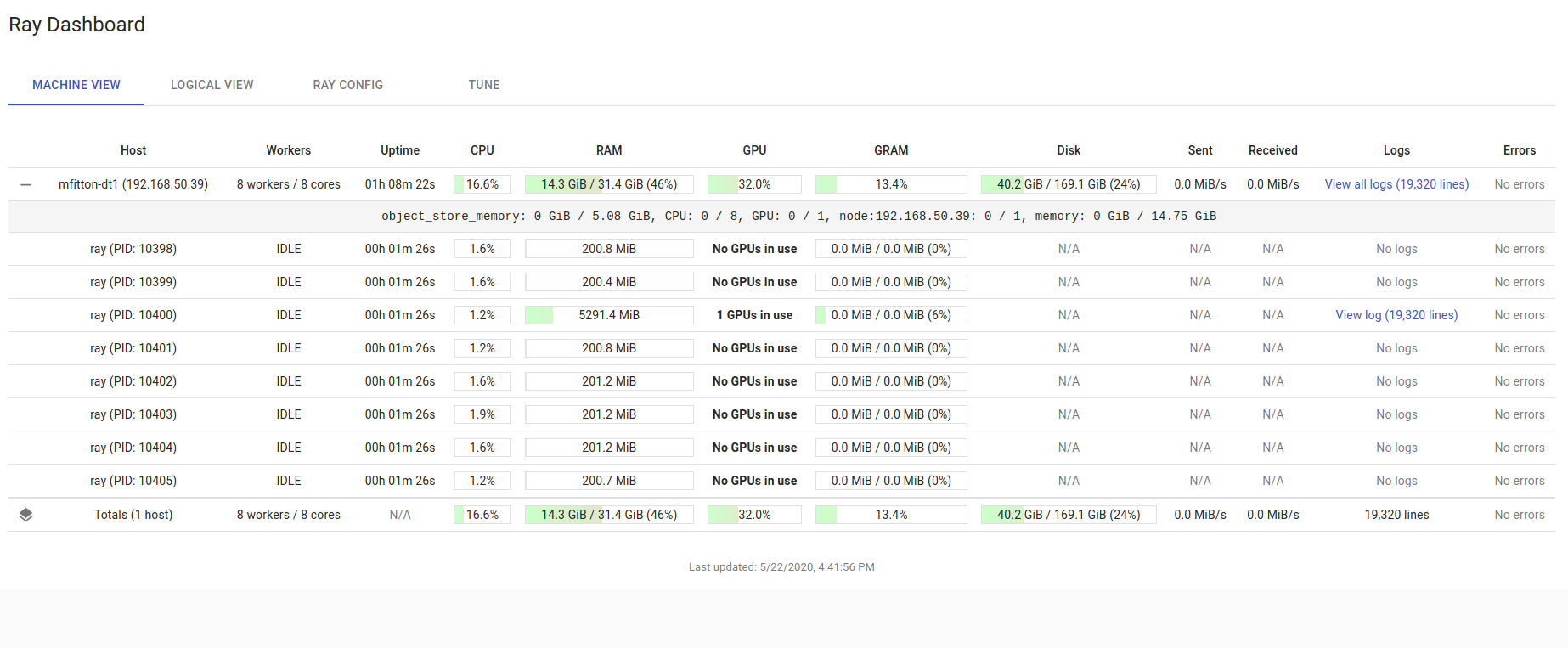Screen dimensions: 1568x648
Task: Click the CPU column header
Action: click(x=482, y=150)
